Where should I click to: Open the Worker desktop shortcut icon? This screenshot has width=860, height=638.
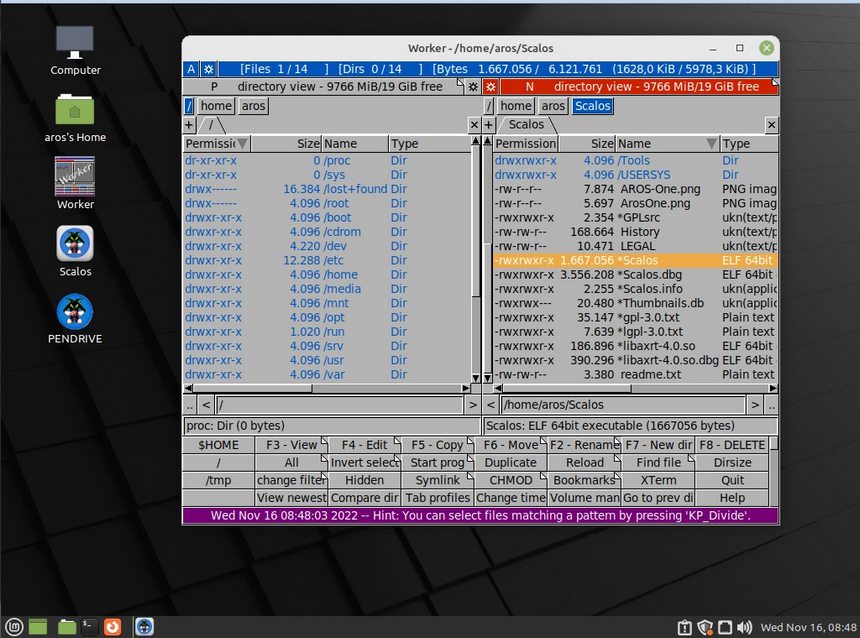(75, 178)
